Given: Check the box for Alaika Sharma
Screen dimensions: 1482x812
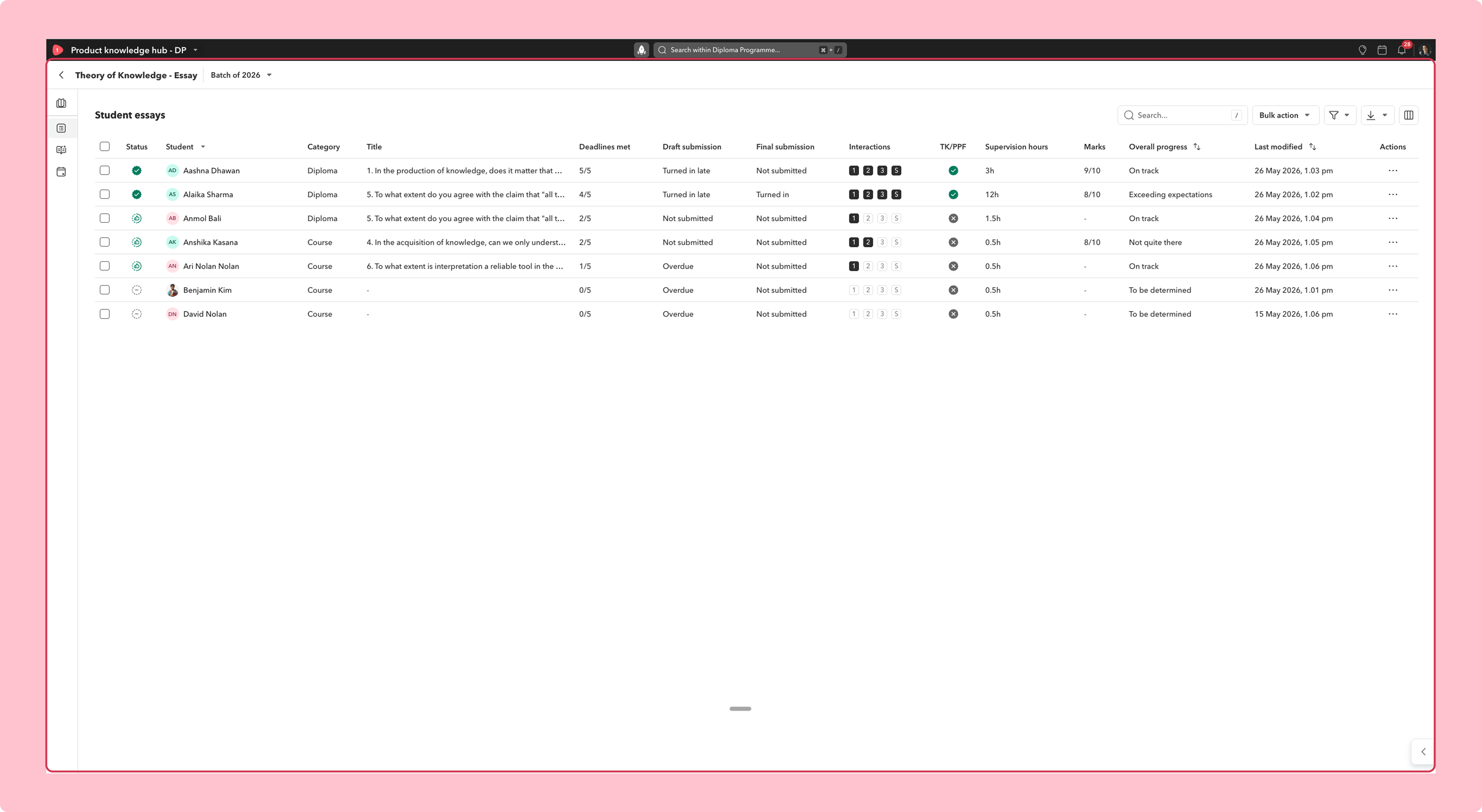Looking at the screenshot, I should pos(104,194).
